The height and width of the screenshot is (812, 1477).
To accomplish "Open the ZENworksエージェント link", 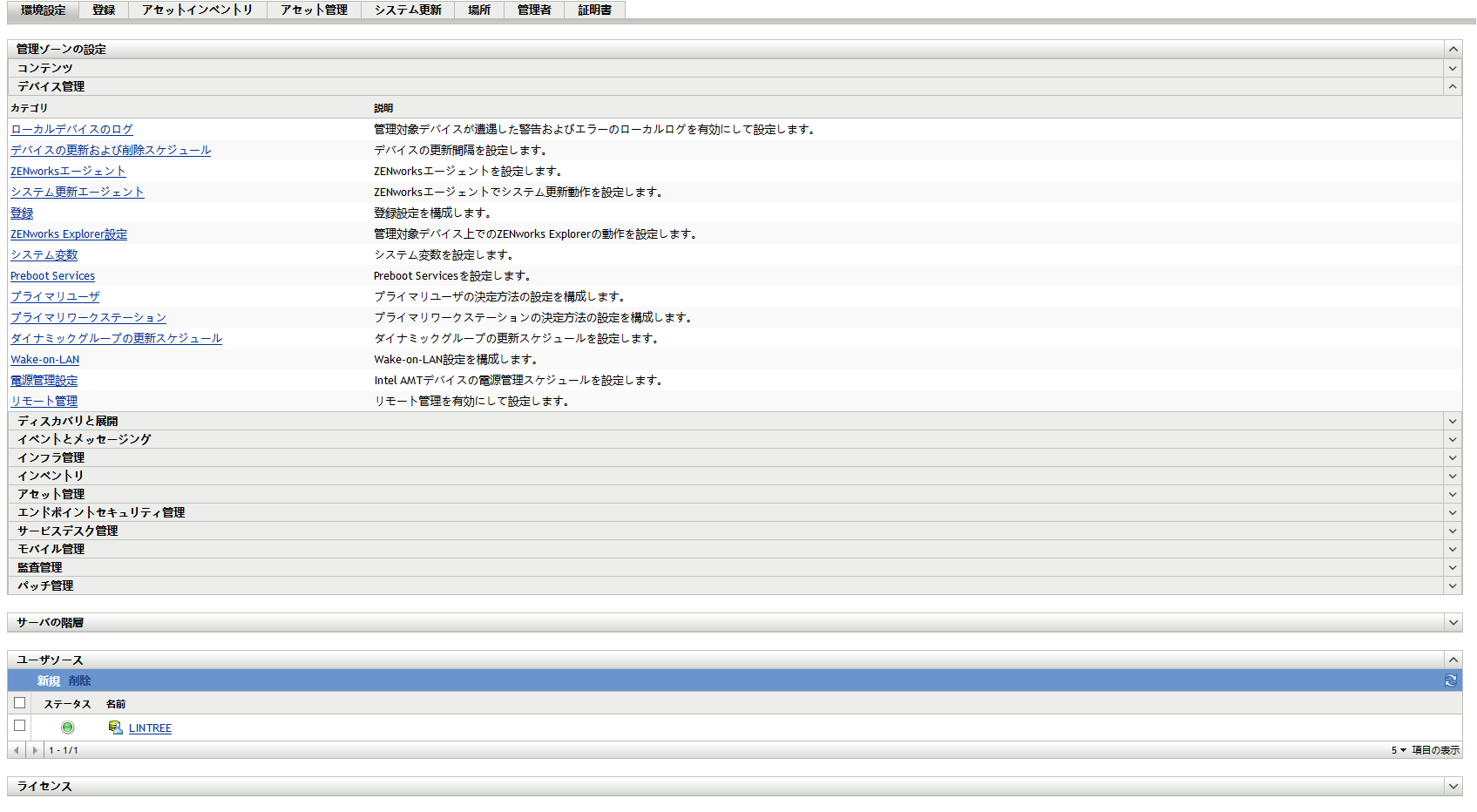I will [x=68, y=171].
